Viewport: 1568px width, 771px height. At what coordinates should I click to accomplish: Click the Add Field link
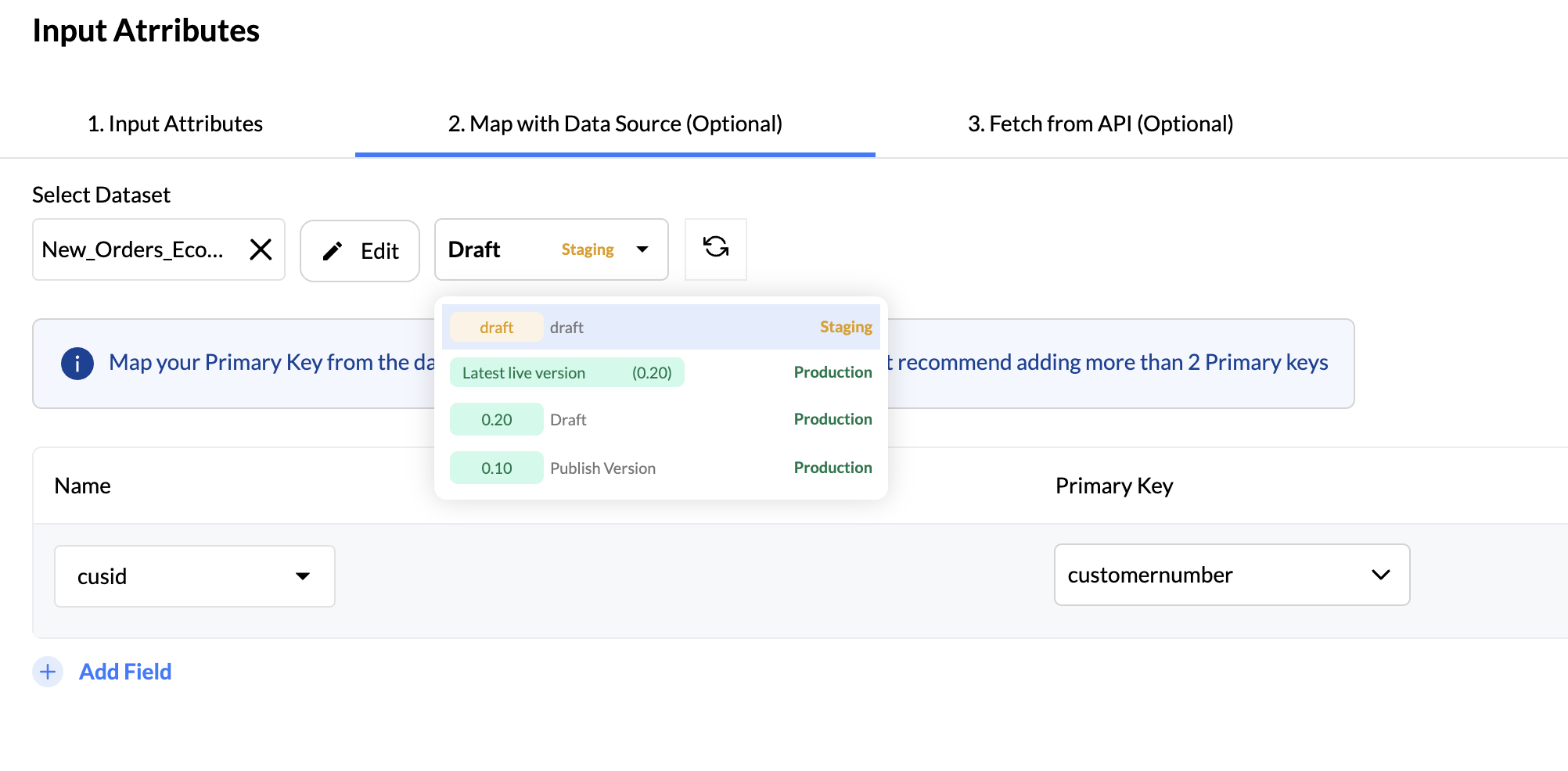(x=125, y=672)
